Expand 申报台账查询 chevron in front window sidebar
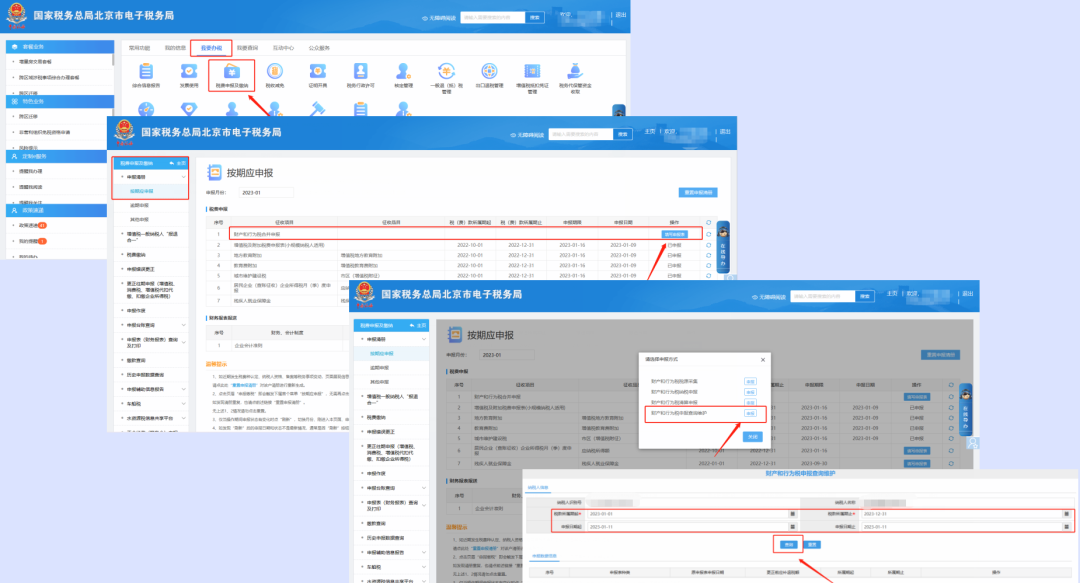 click(424, 488)
